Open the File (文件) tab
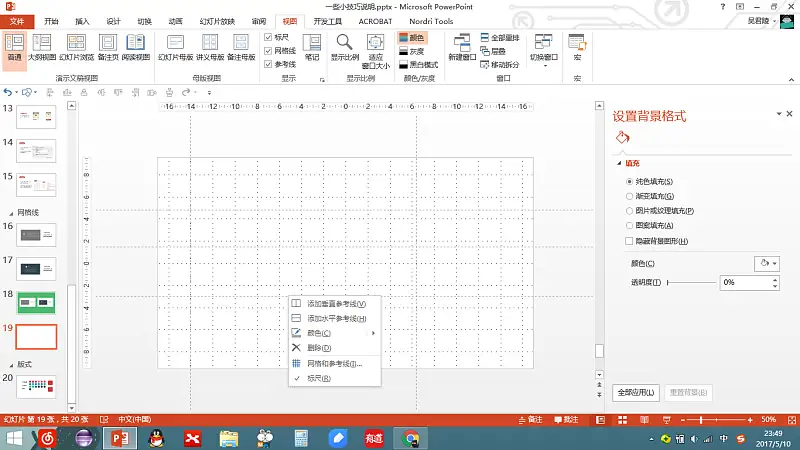Screen dimensions: 800x450 [x=17, y=21]
